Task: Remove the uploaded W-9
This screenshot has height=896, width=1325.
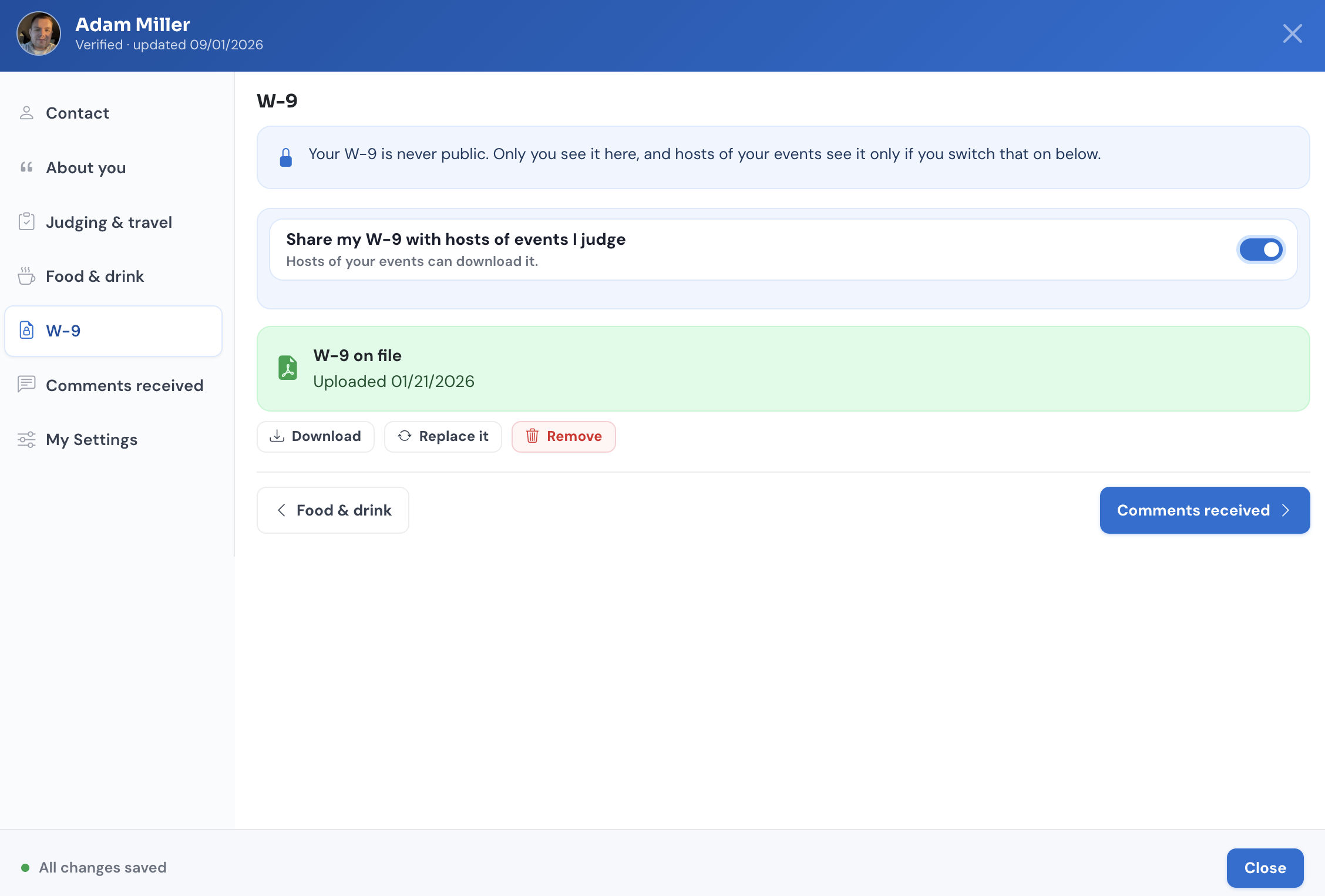Action: pyautogui.click(x=564, y=436)
